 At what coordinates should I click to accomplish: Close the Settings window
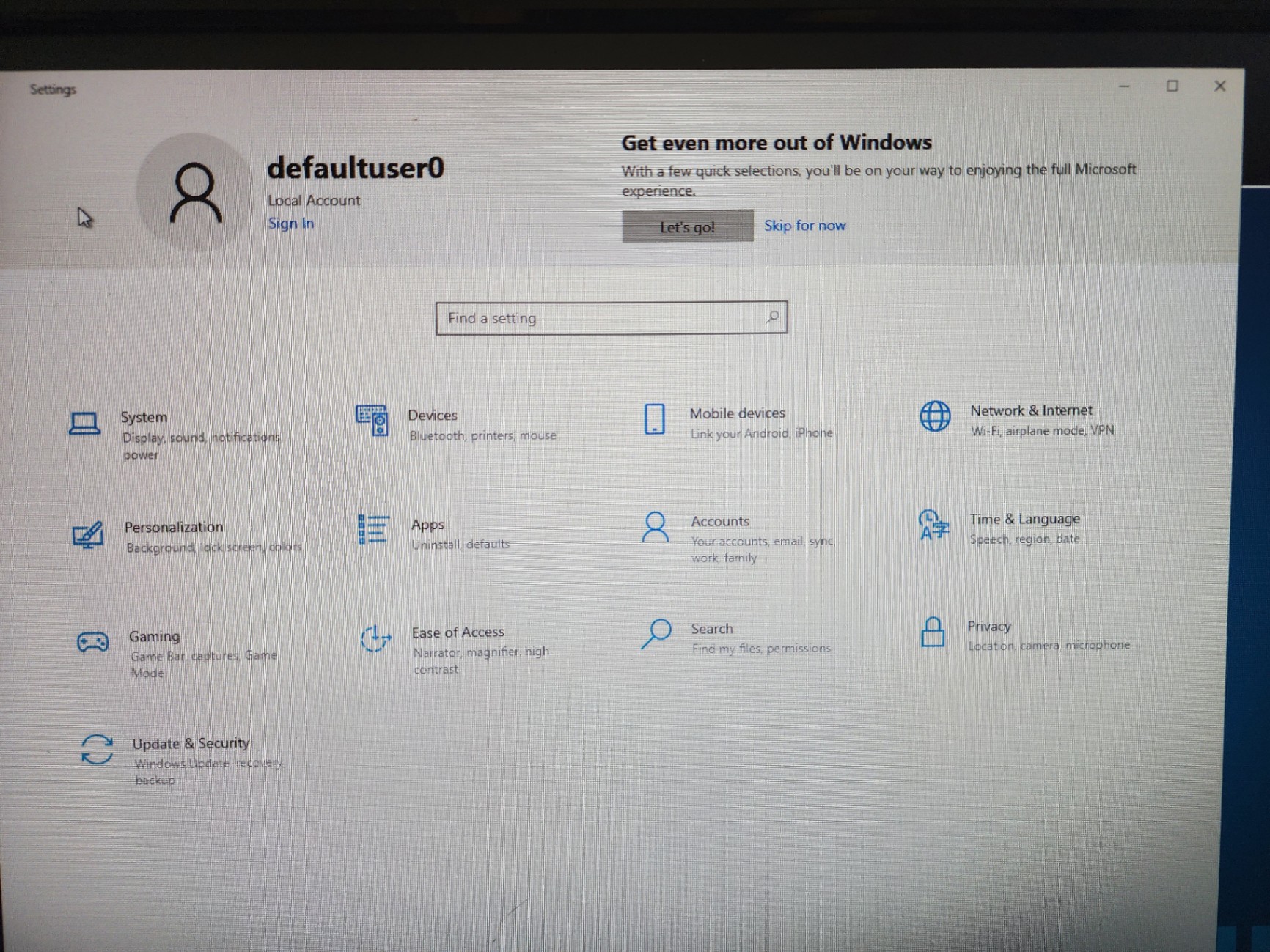tap(1220, 86)
